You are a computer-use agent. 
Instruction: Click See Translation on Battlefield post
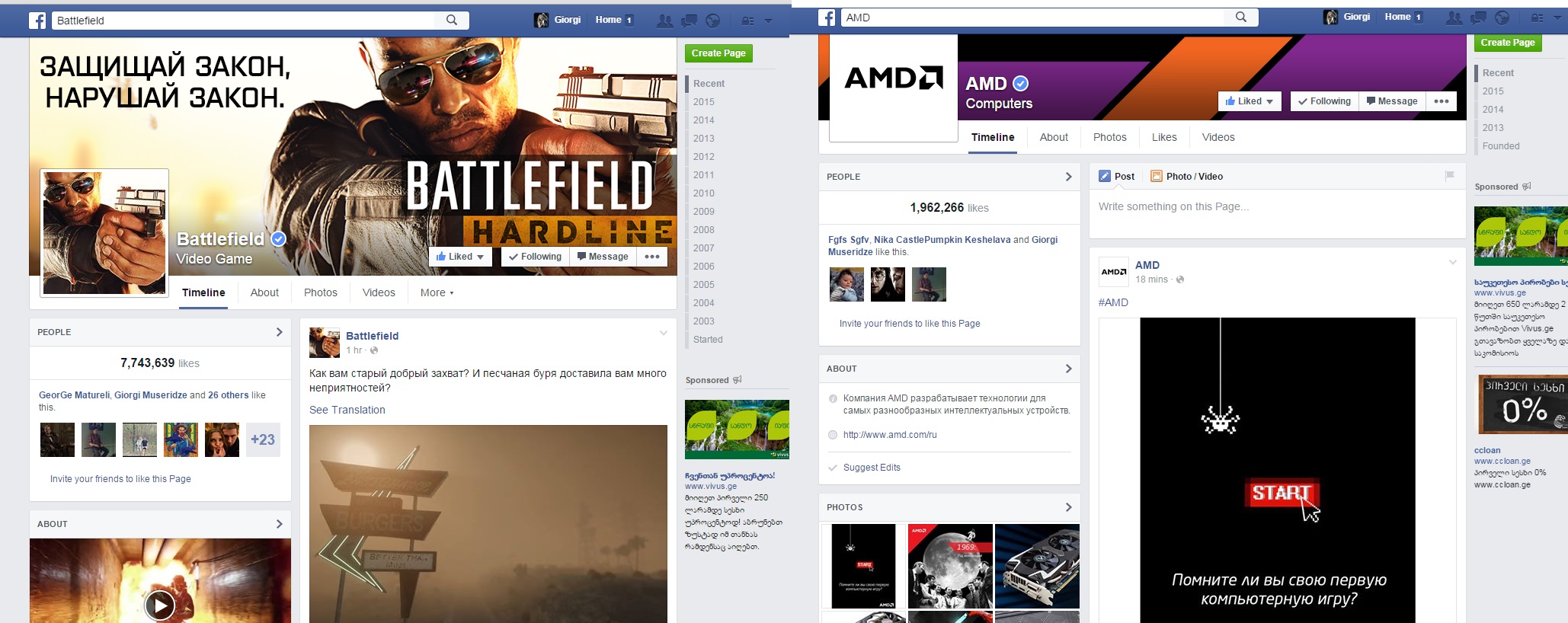tap(347, 410)
